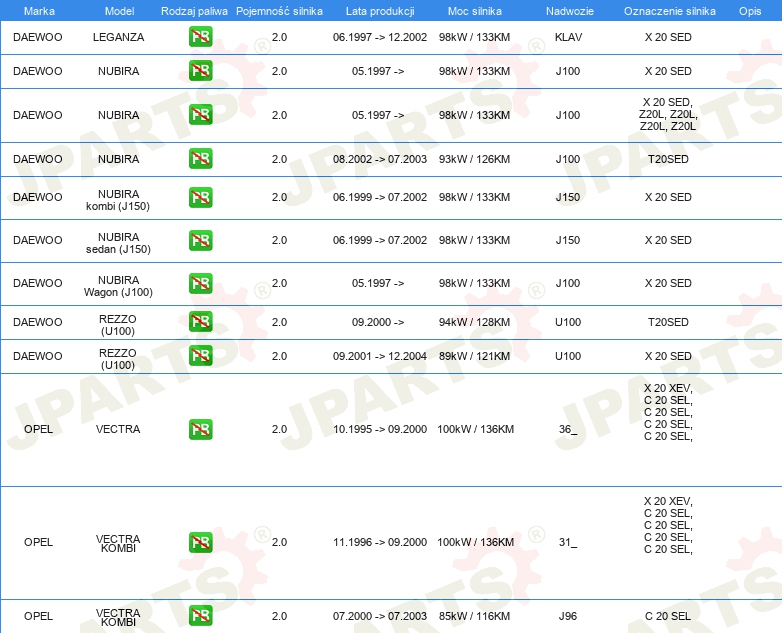This screenshot has height=633, width=782.
Task: Click the 36_ body code cell
Action: 568,429
